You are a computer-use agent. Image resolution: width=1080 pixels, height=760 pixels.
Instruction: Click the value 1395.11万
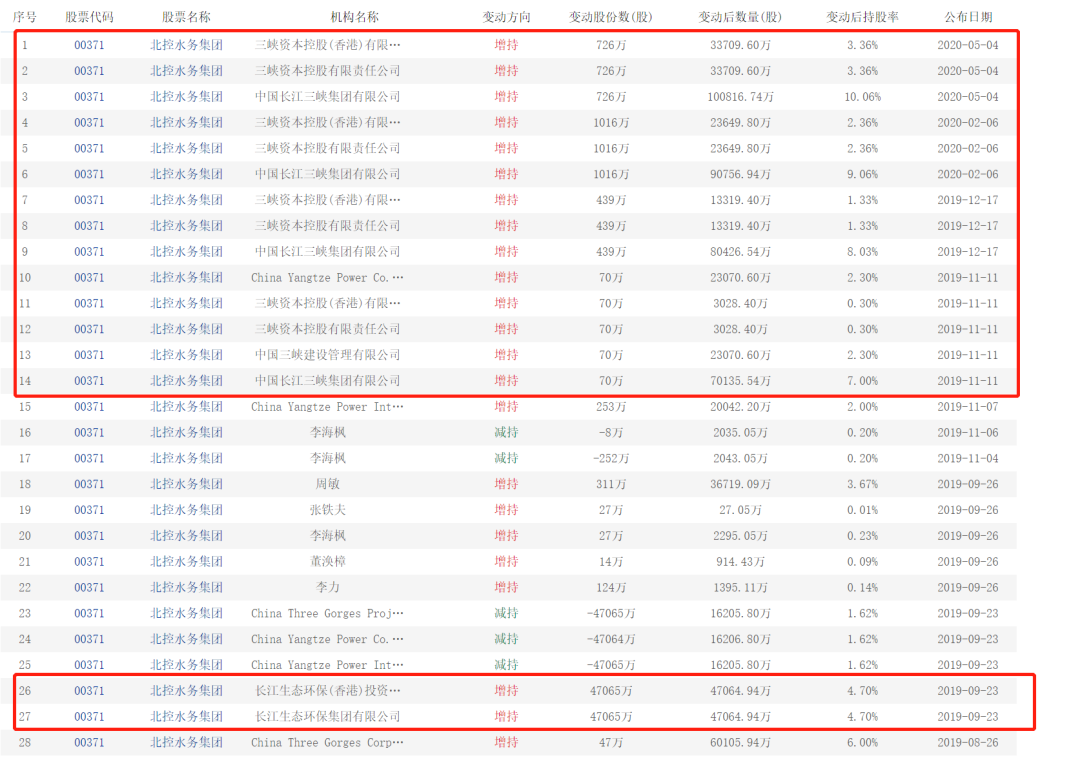[x=740, y=588]
